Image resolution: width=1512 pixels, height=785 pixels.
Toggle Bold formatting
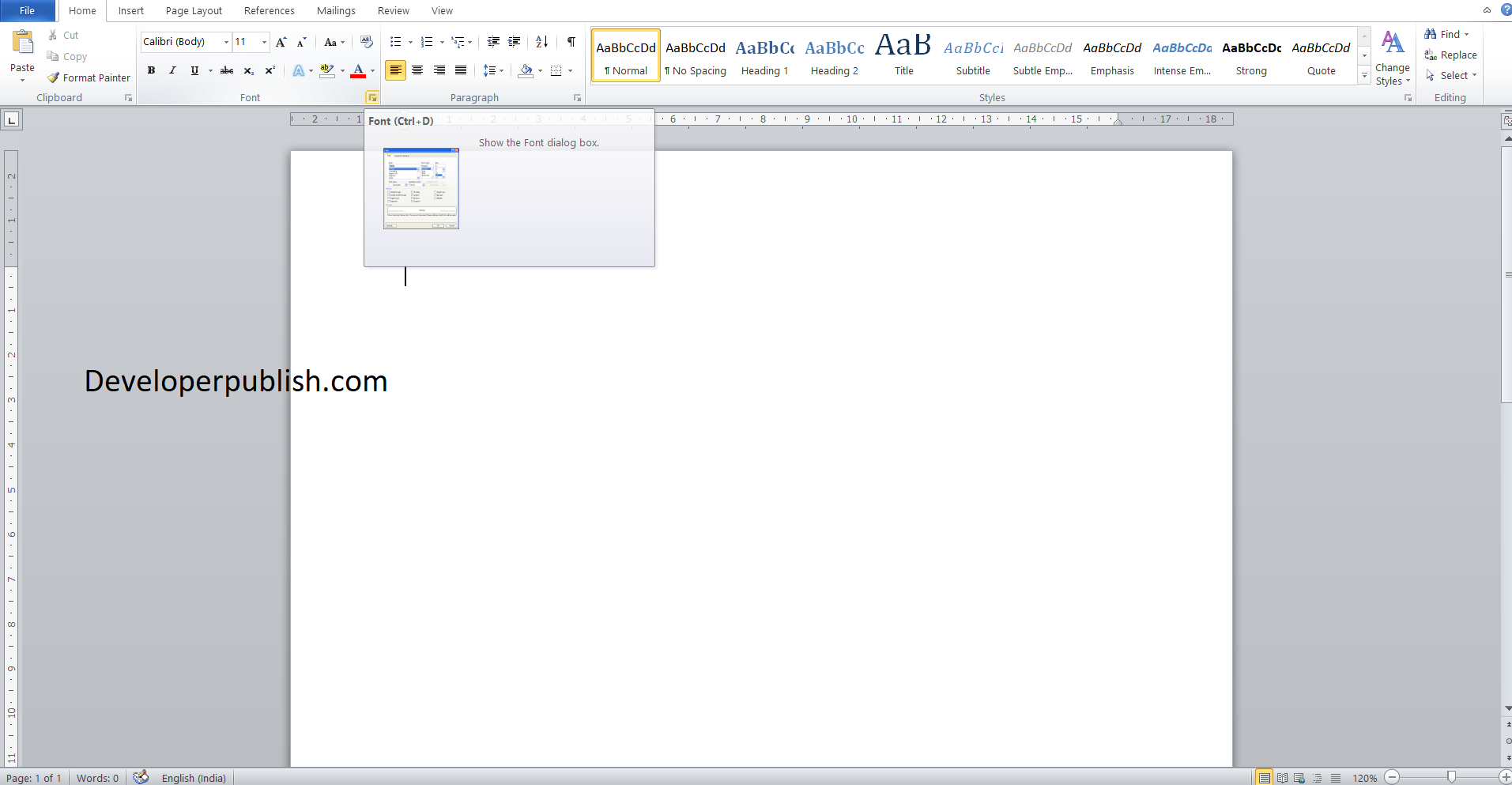click(151, 70)
